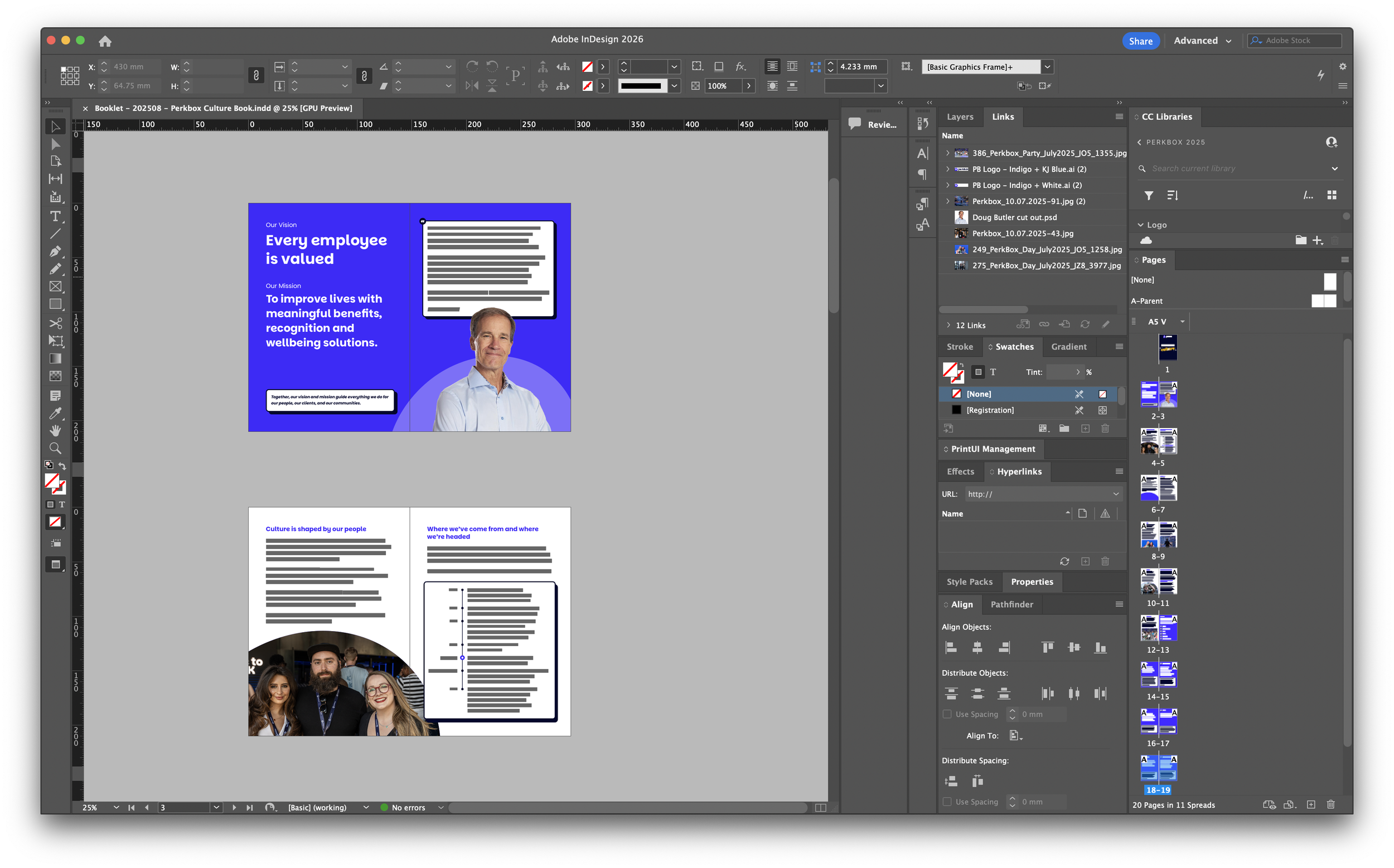Enable Use Spacing under Distribute Spacing
Image resolution: width=1394 pixels, height=868 pixels.
pos(947,802)
